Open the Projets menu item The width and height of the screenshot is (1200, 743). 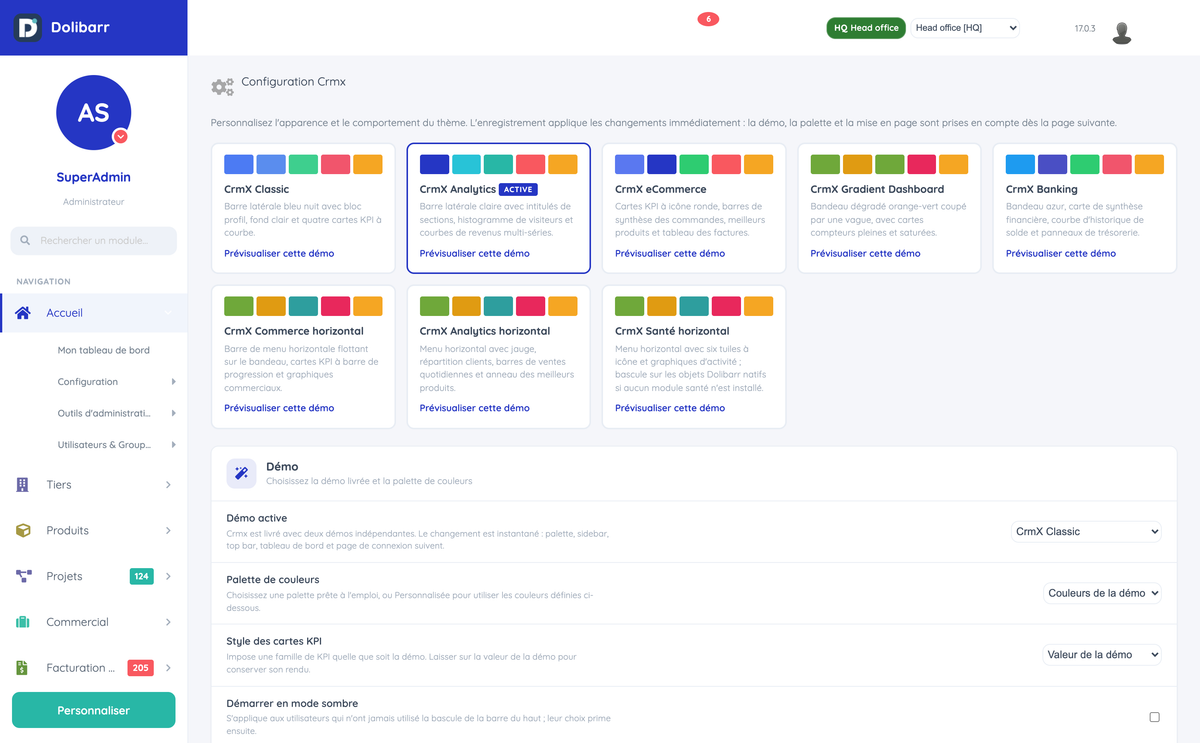coord(94,577)
